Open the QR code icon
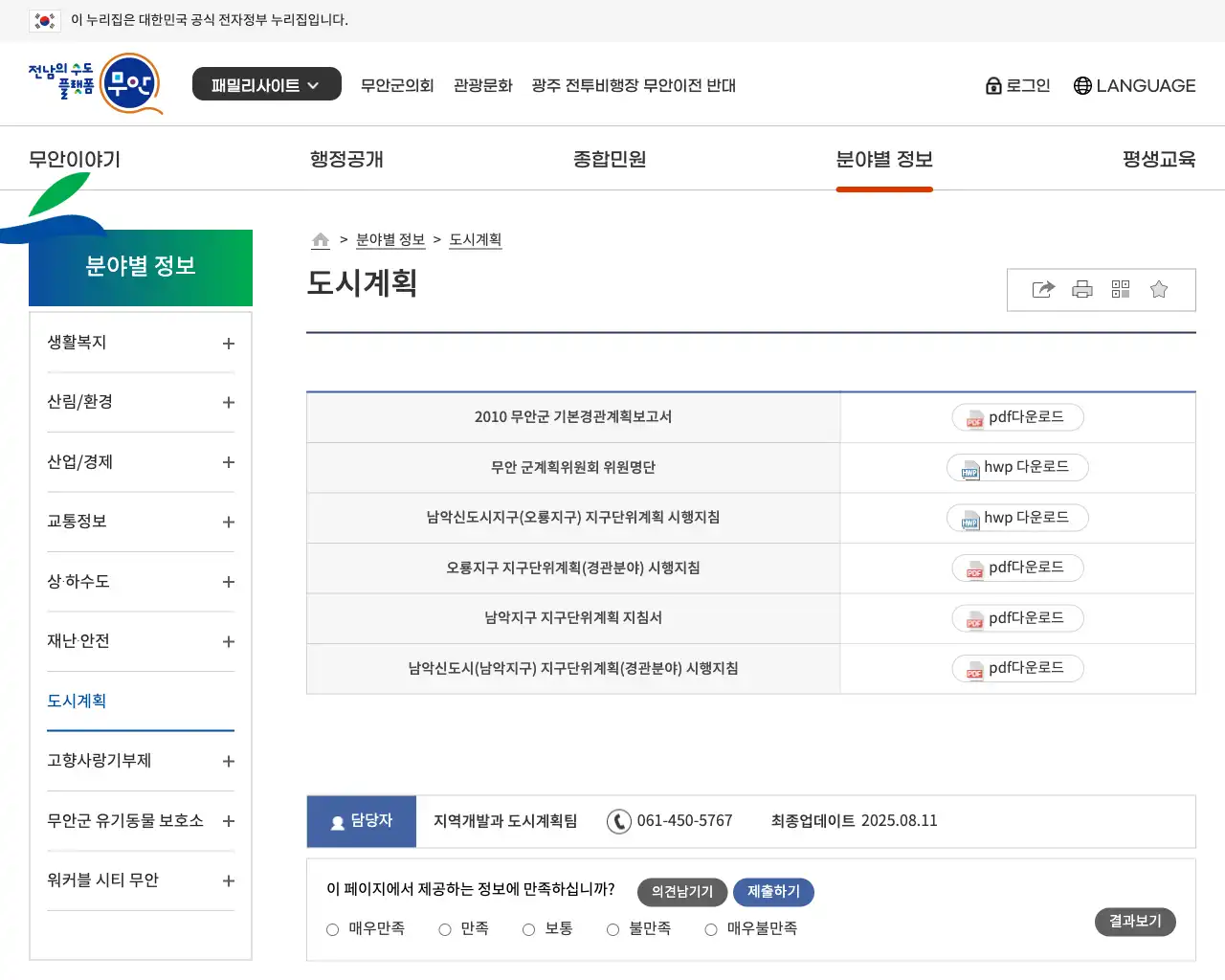 coord(1121,290)
